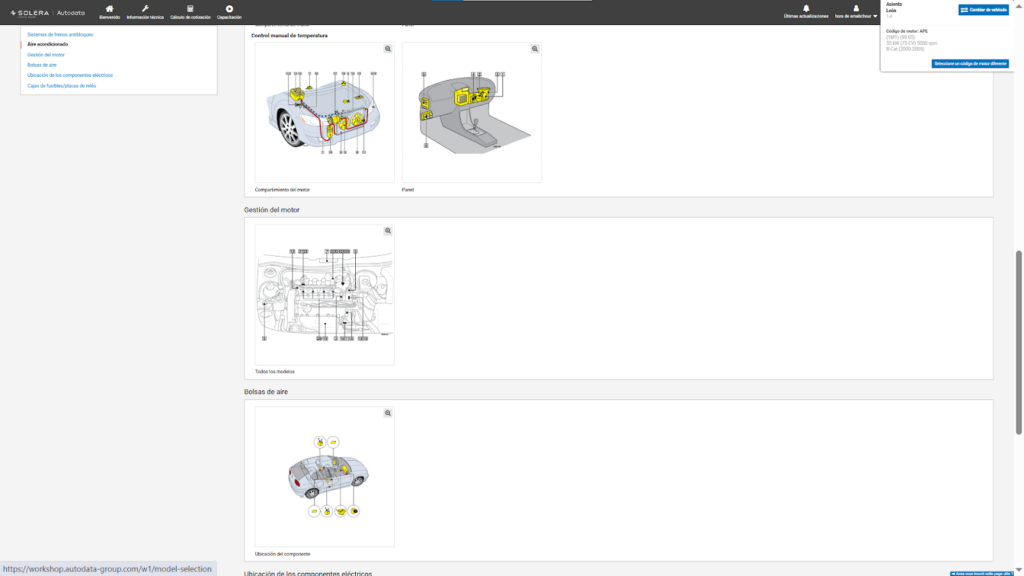Viewport: 1024px width, 576px height.
Task: Click the Solera Autodata logo
Action: tap(46, 13)
